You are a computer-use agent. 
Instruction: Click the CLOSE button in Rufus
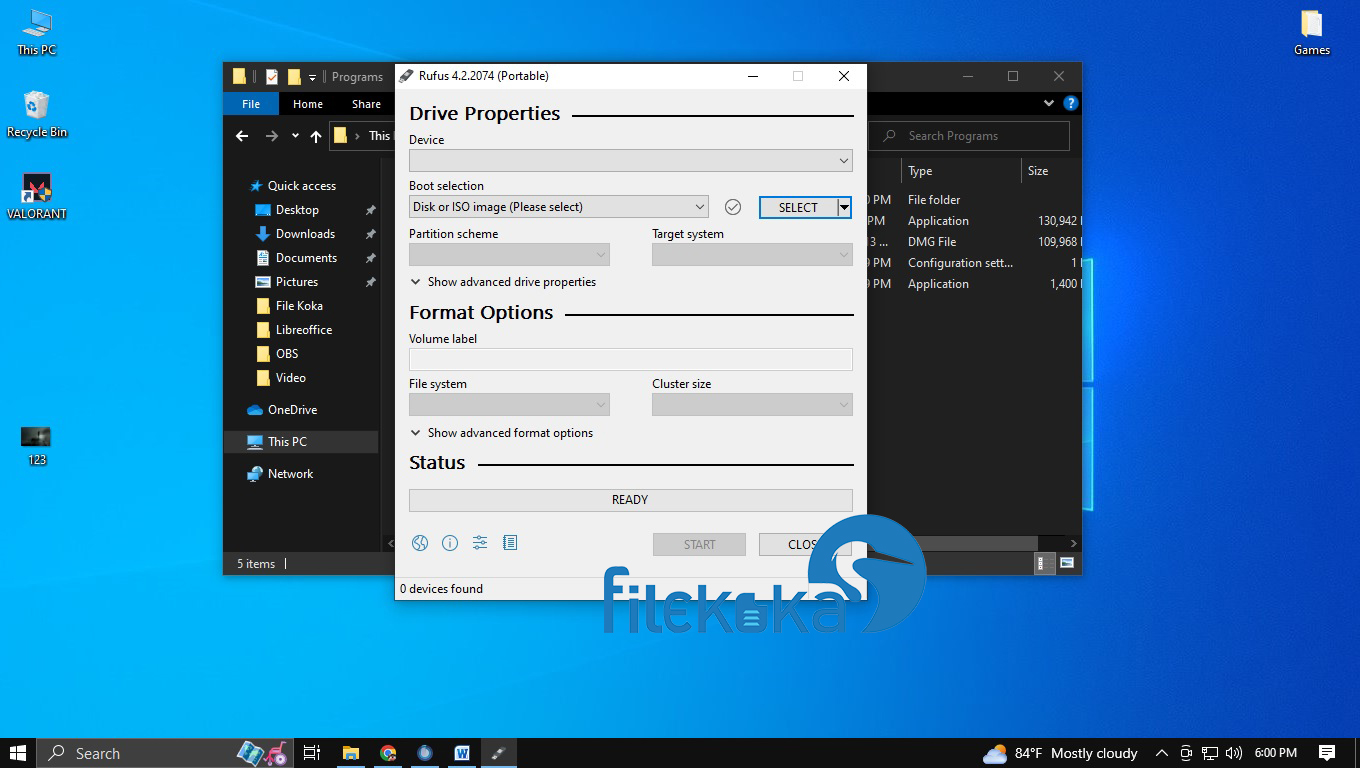805,545
